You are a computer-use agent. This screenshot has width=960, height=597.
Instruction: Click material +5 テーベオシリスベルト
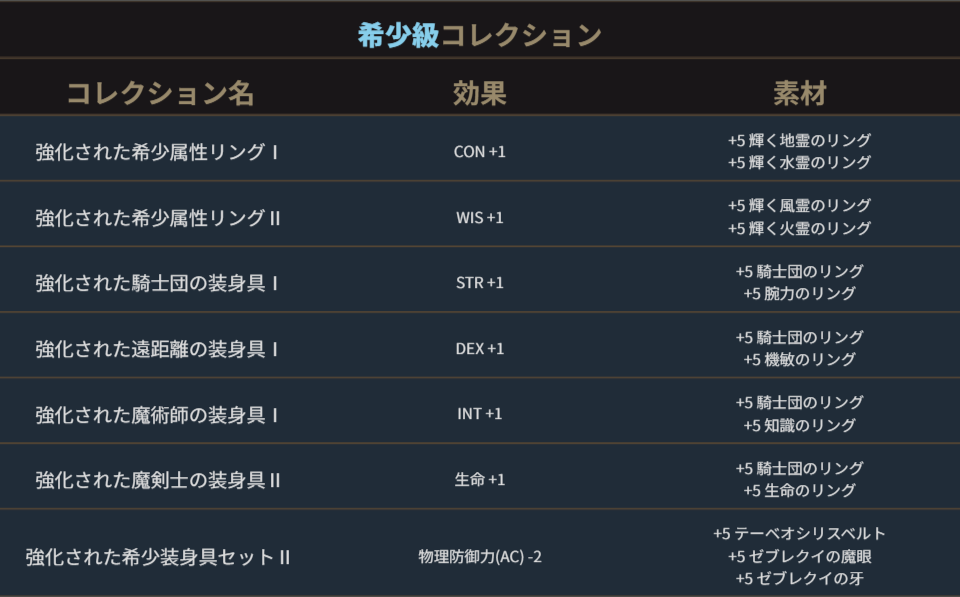point(799,534)
